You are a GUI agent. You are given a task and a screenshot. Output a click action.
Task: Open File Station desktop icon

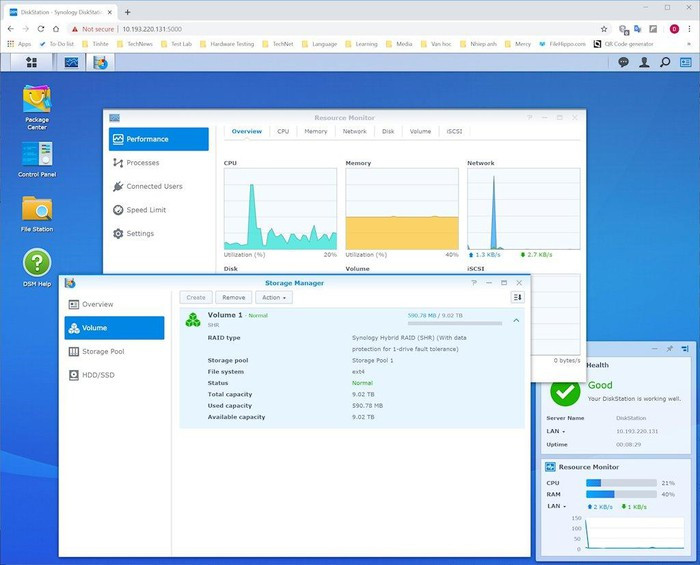pos(37,211)
